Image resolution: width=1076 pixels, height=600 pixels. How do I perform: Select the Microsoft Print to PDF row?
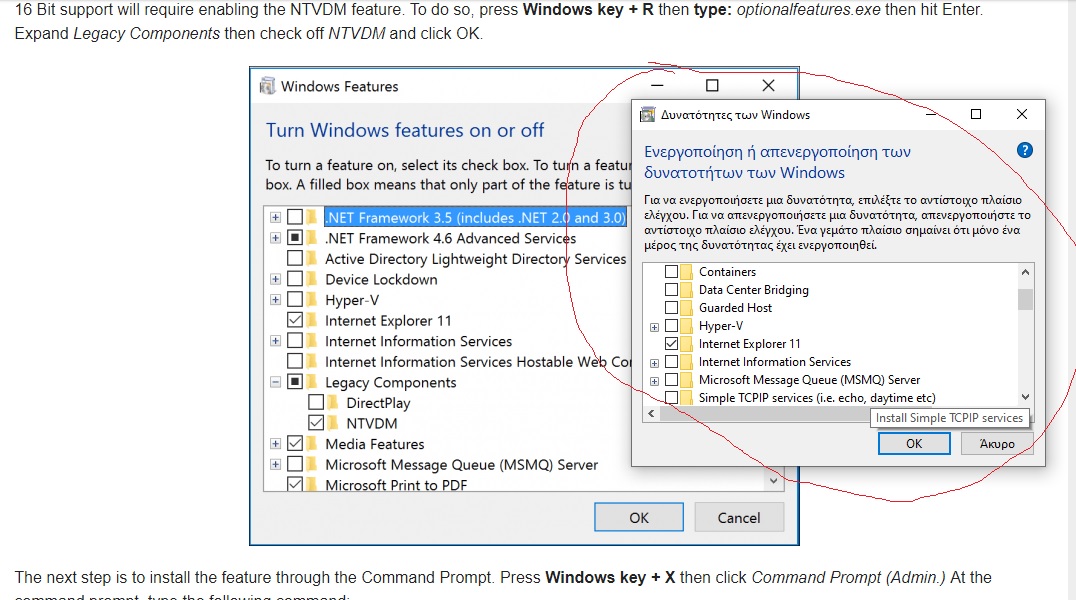[396, 485]
